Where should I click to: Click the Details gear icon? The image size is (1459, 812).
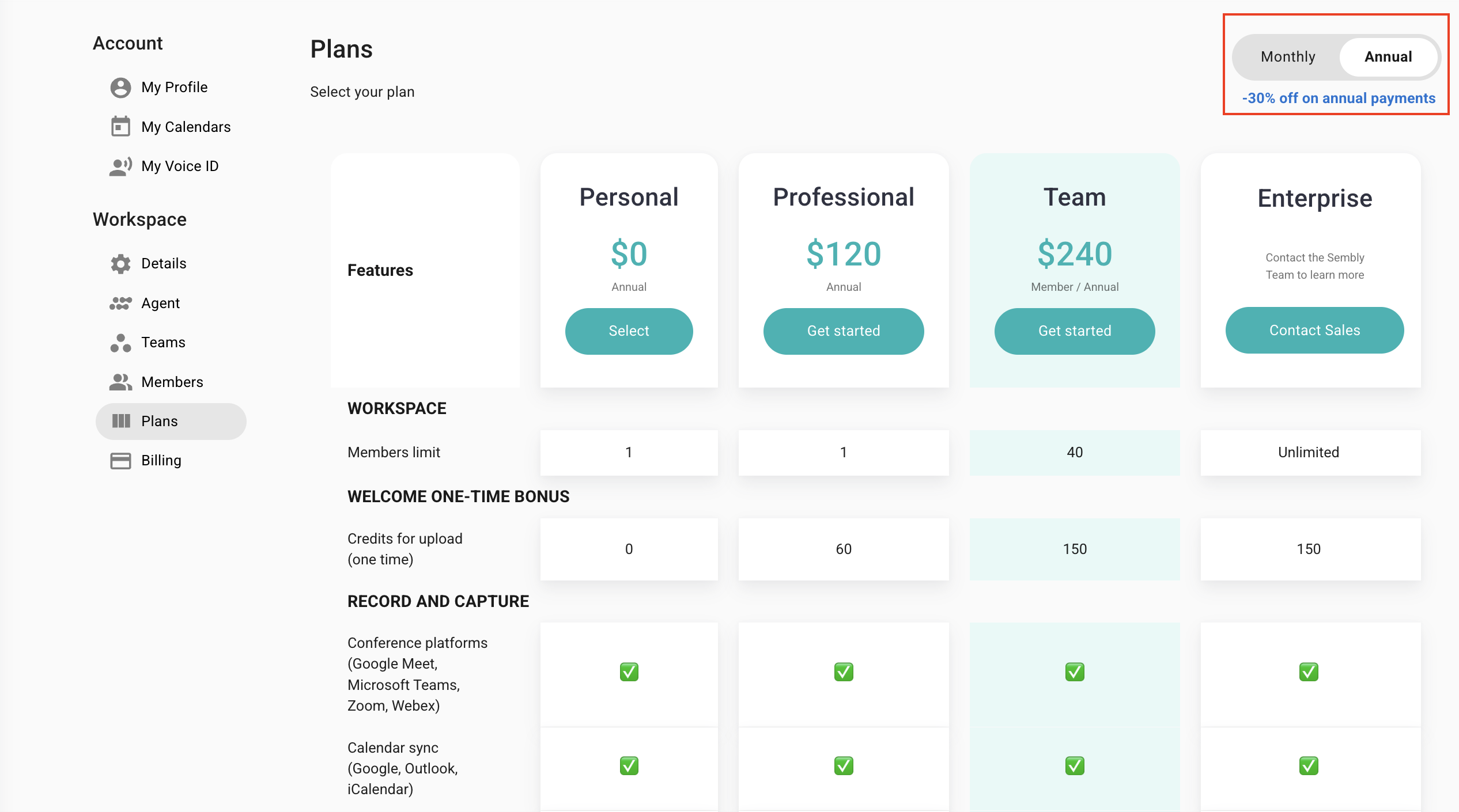click(120, 264)
